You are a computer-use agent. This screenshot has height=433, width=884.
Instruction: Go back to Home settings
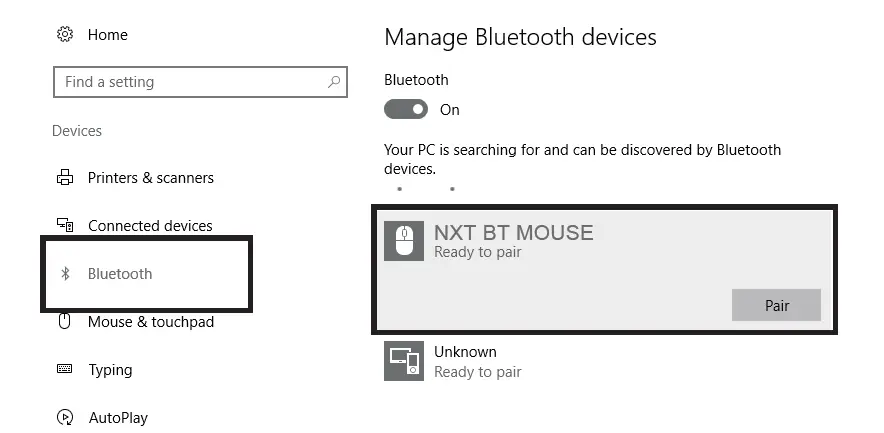click(107, 34)
